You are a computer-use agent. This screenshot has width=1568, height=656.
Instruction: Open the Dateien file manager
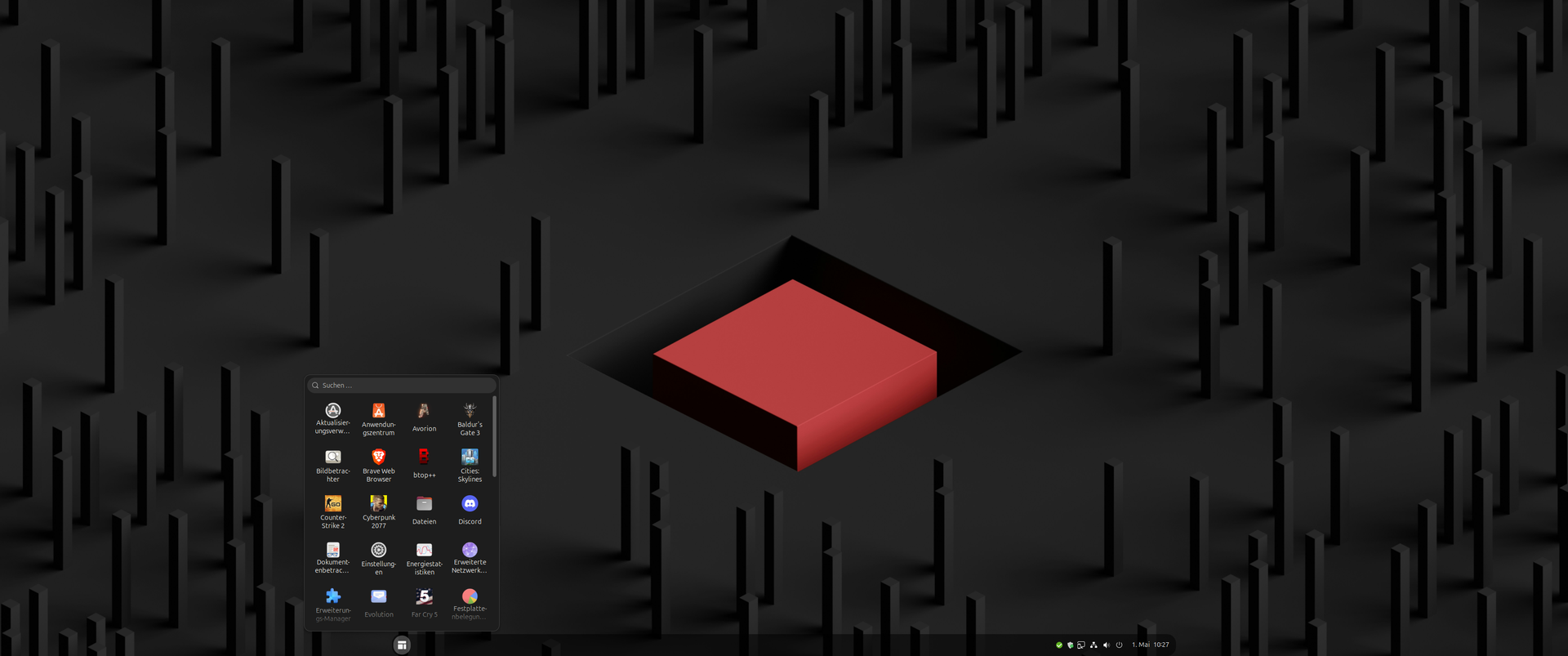tap(424, 510)
